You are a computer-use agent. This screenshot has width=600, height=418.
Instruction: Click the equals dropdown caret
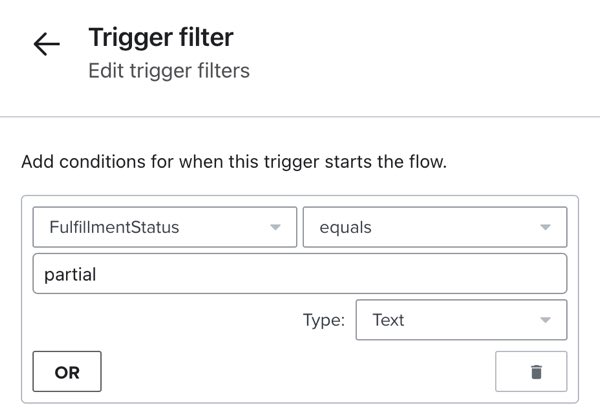tap(545, 228)
